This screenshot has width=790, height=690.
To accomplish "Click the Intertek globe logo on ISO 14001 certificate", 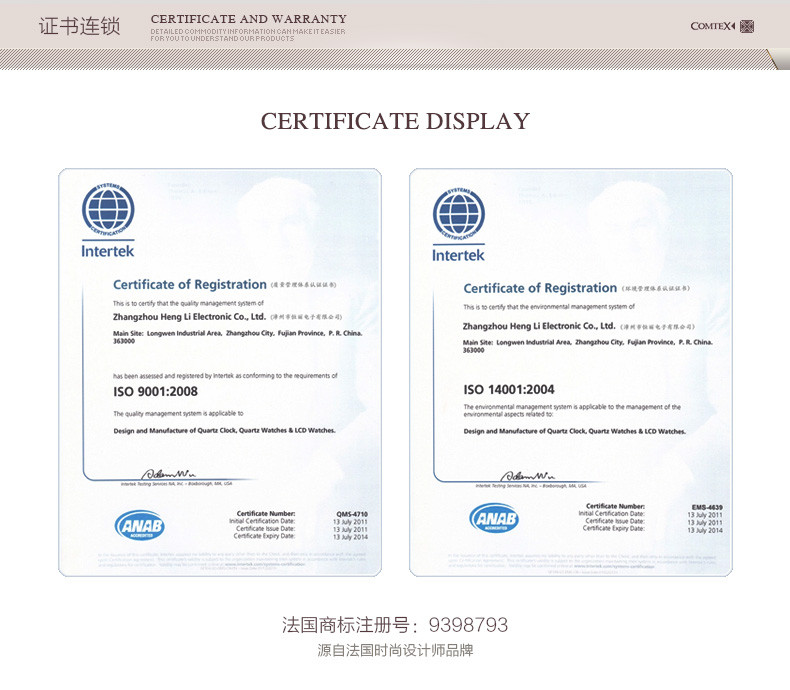I will coord(458,215).
